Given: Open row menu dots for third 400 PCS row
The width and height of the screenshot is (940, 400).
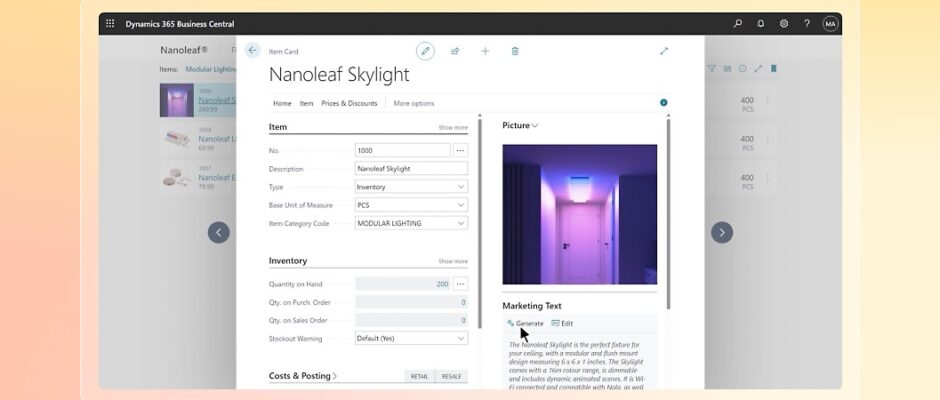Looking at the screenshot, I should click(767, 178).
